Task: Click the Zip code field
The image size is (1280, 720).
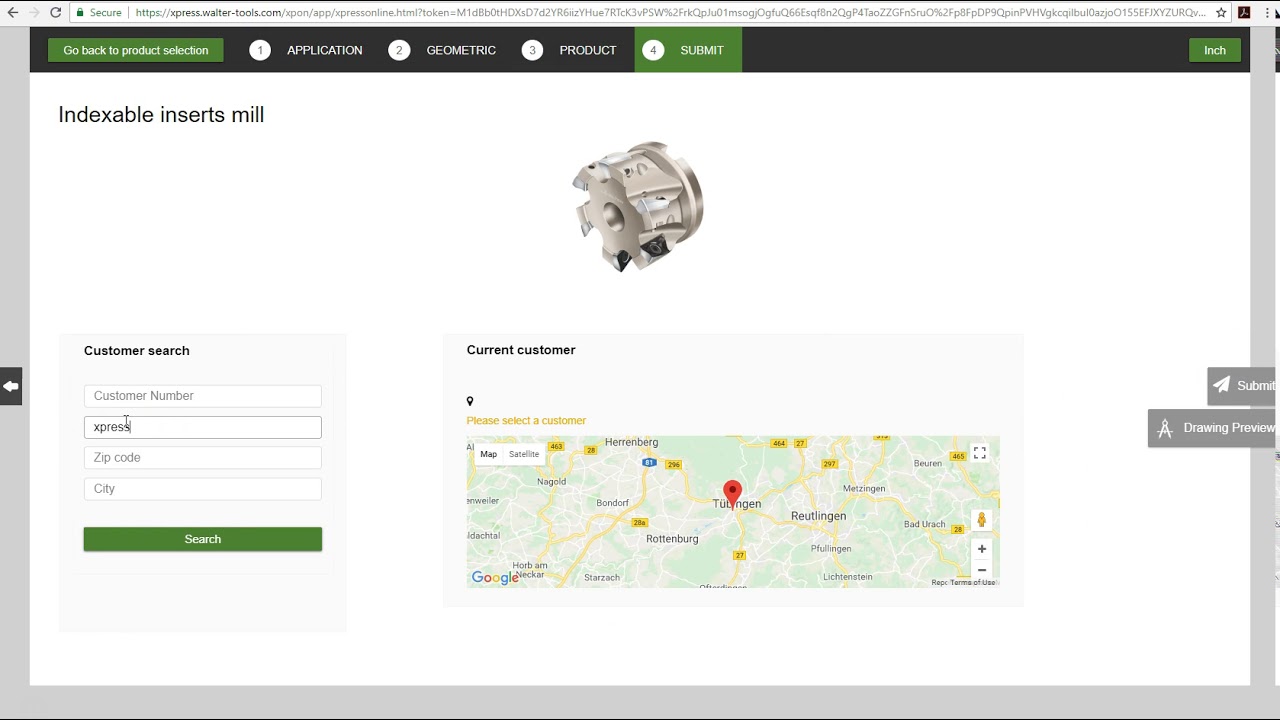Action: point(203,458)
